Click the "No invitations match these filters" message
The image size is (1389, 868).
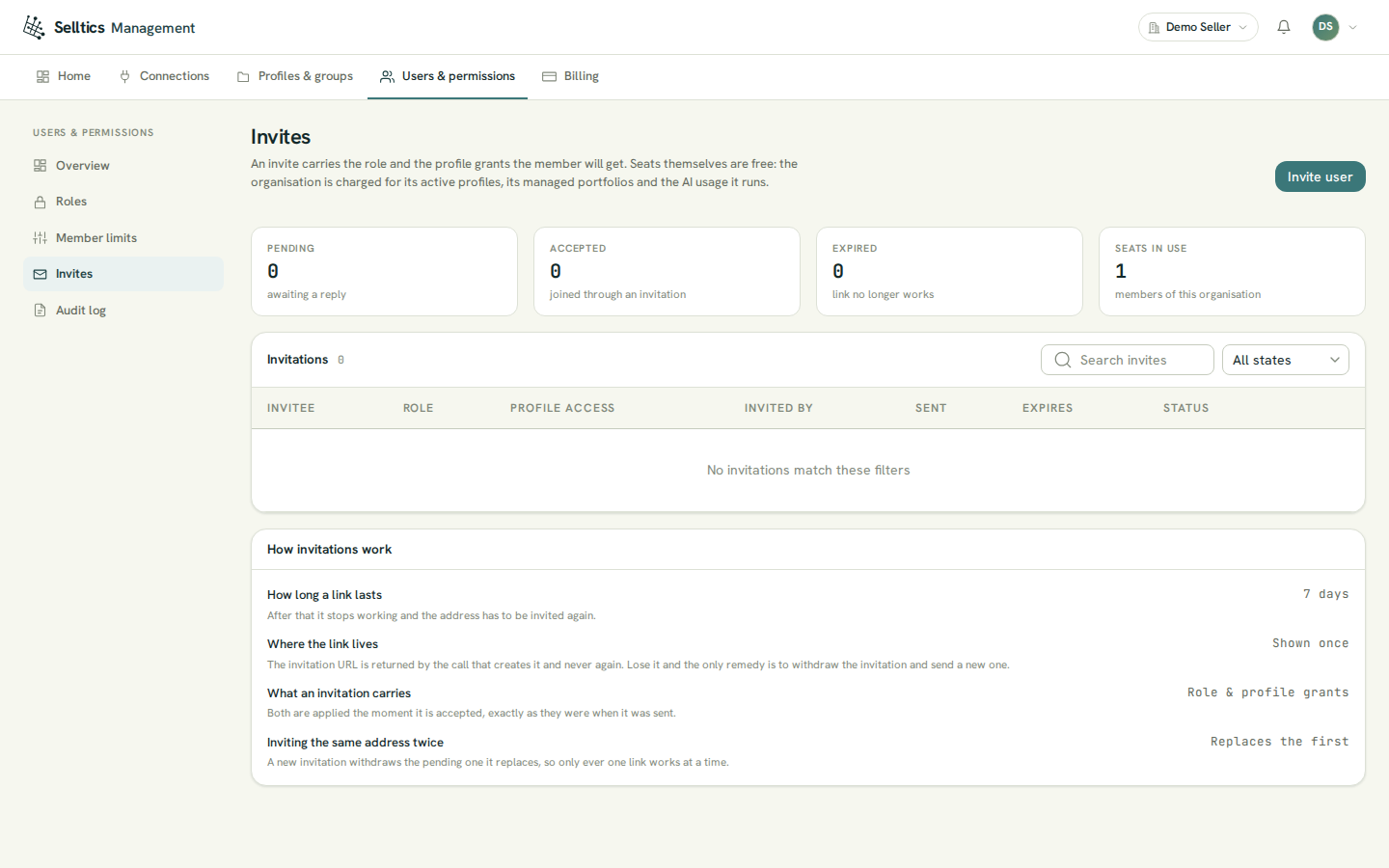[808, 471]
